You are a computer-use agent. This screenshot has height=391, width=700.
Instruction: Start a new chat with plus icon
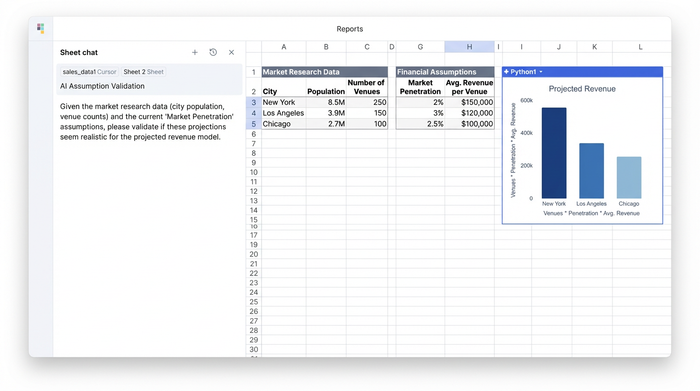pos(195,52)
